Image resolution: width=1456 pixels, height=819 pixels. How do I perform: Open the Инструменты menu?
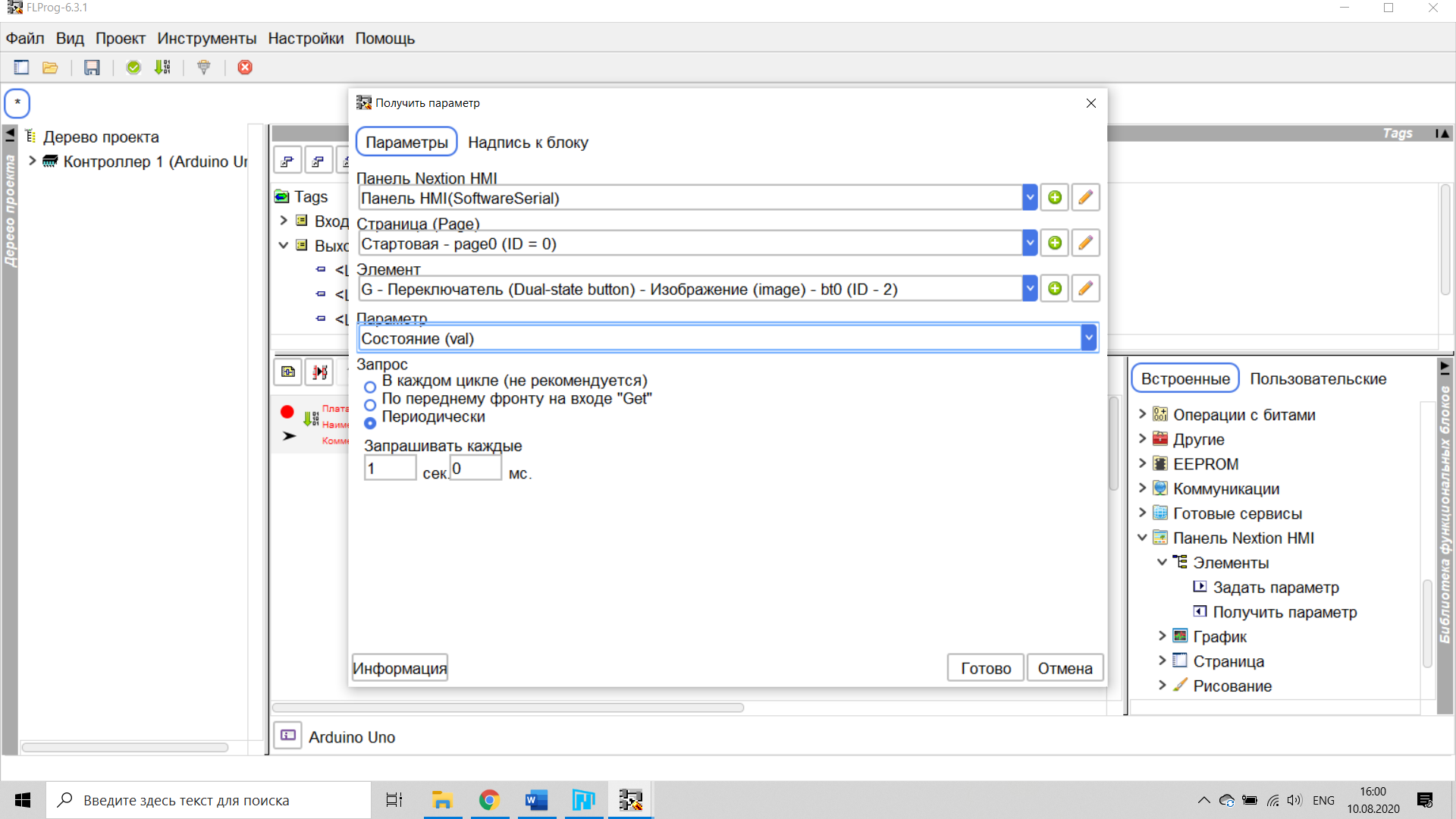[x=206, y=39]
